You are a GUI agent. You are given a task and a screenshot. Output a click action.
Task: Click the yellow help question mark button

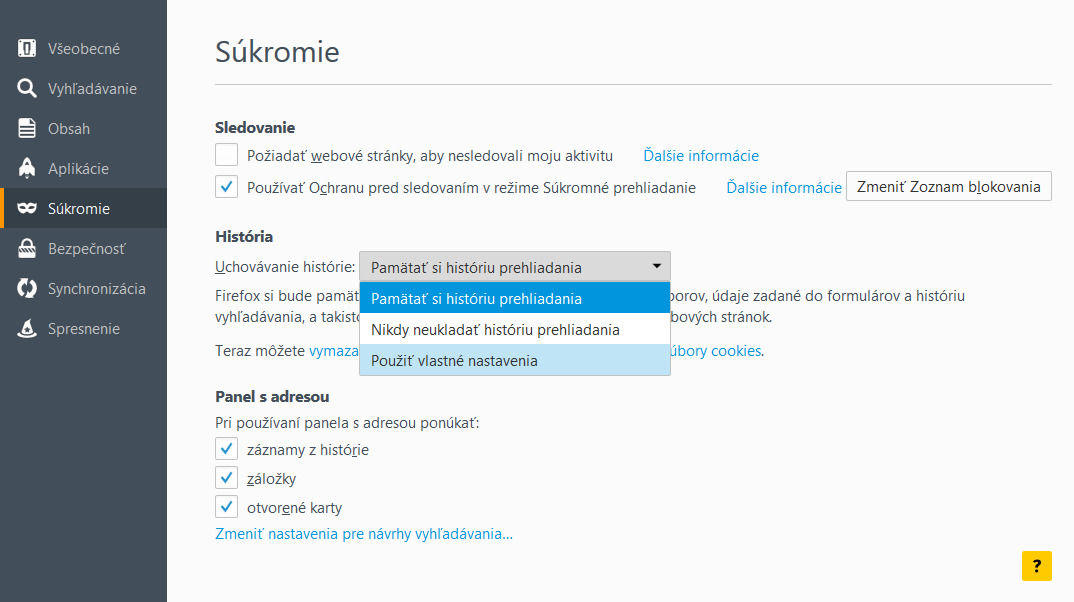(x=1036, y=566)
